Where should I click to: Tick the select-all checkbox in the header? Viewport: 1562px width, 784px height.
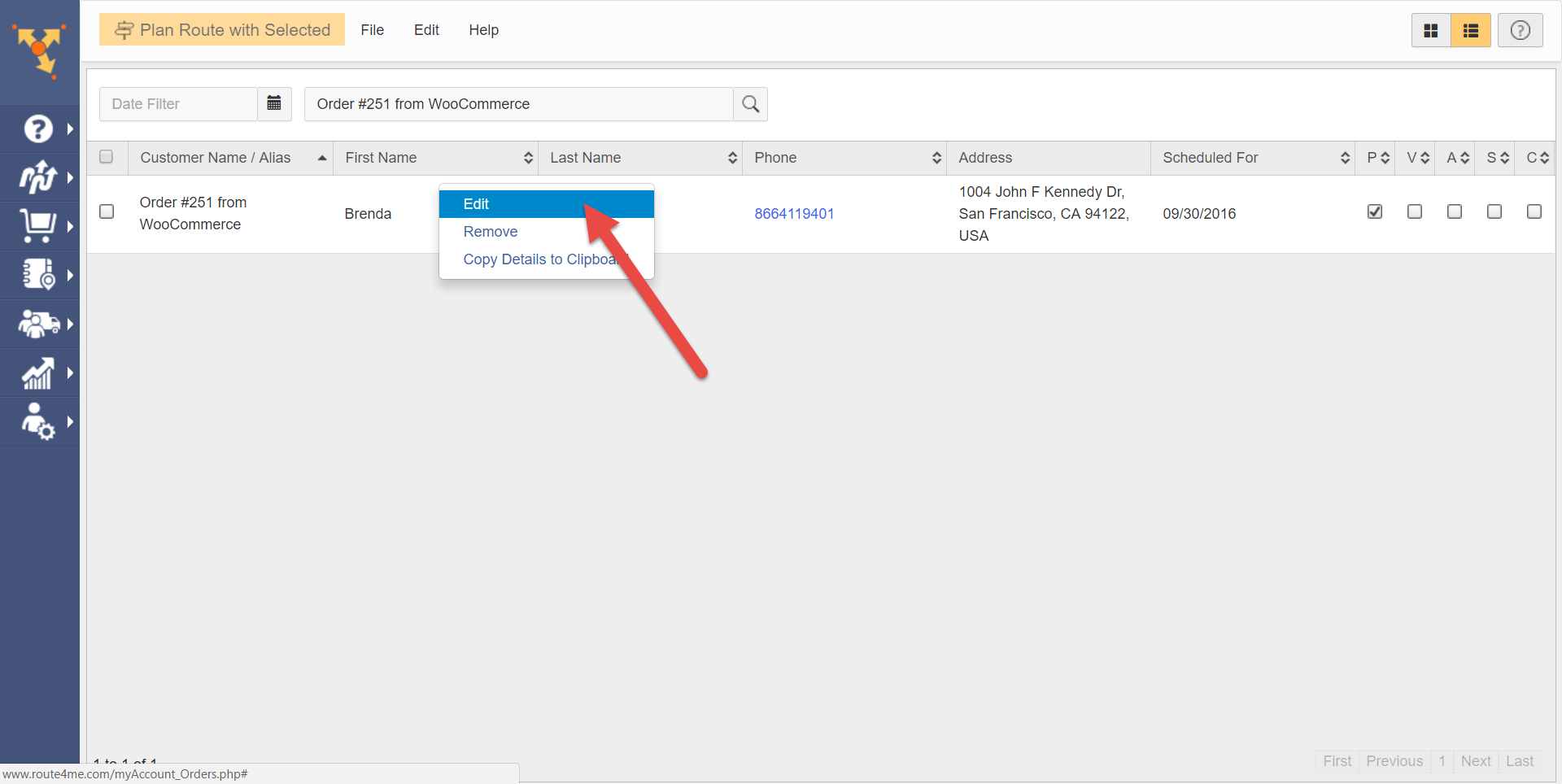pos(107,157)
